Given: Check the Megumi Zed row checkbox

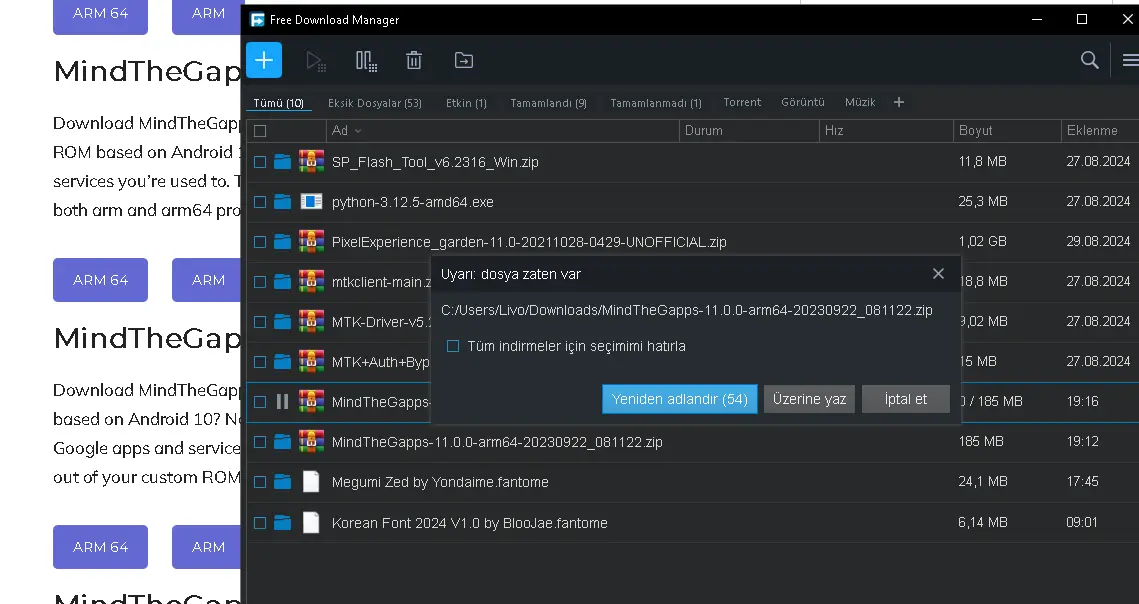Looking at the screenshot, I should point(260,482).
